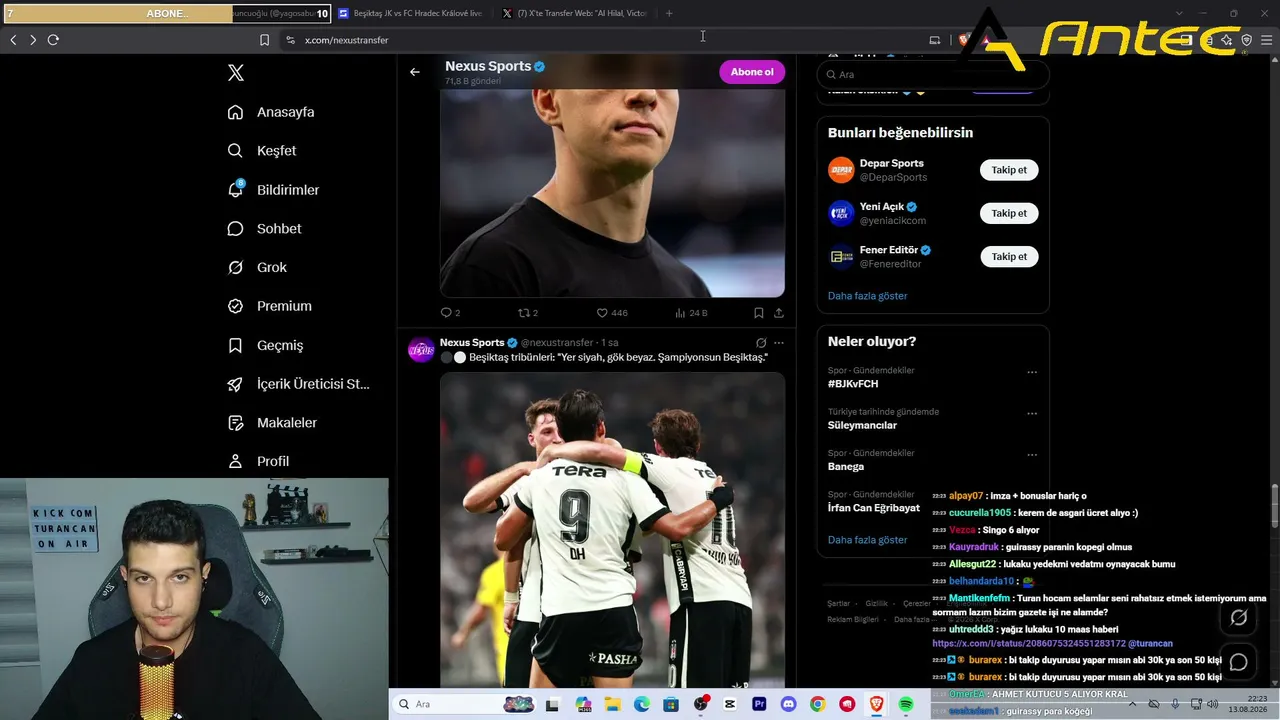Viewport: 1280px width, 720px height.
Task: Open Profil in the sidebar
Action: tap(258, 461)
